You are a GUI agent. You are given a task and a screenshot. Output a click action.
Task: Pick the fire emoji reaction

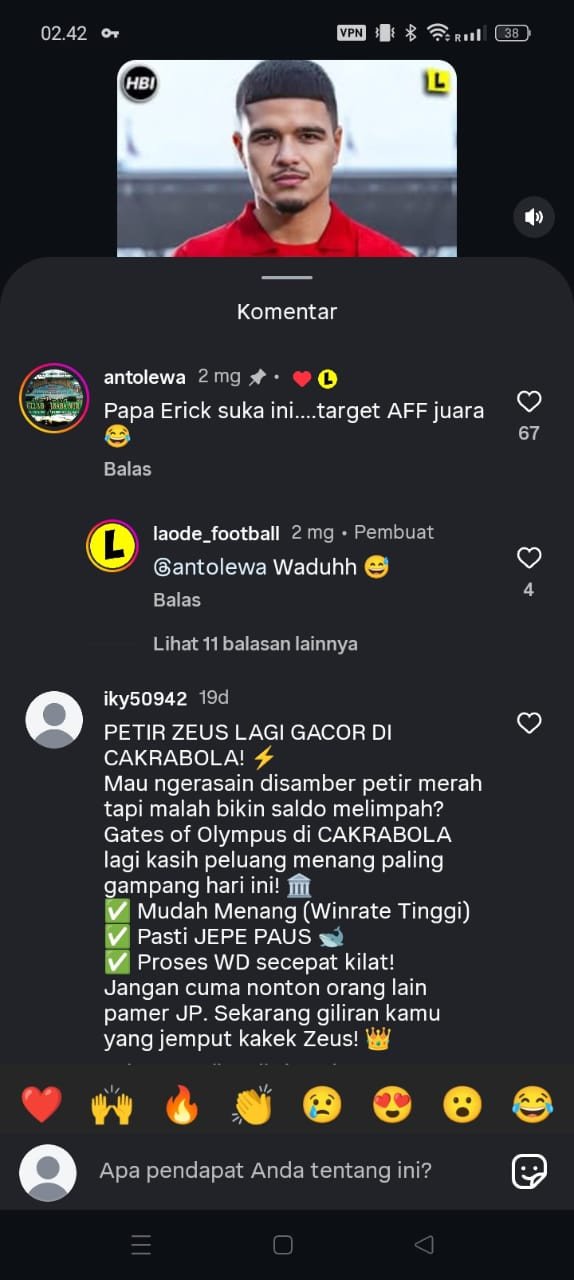[x=182, y=1105]
